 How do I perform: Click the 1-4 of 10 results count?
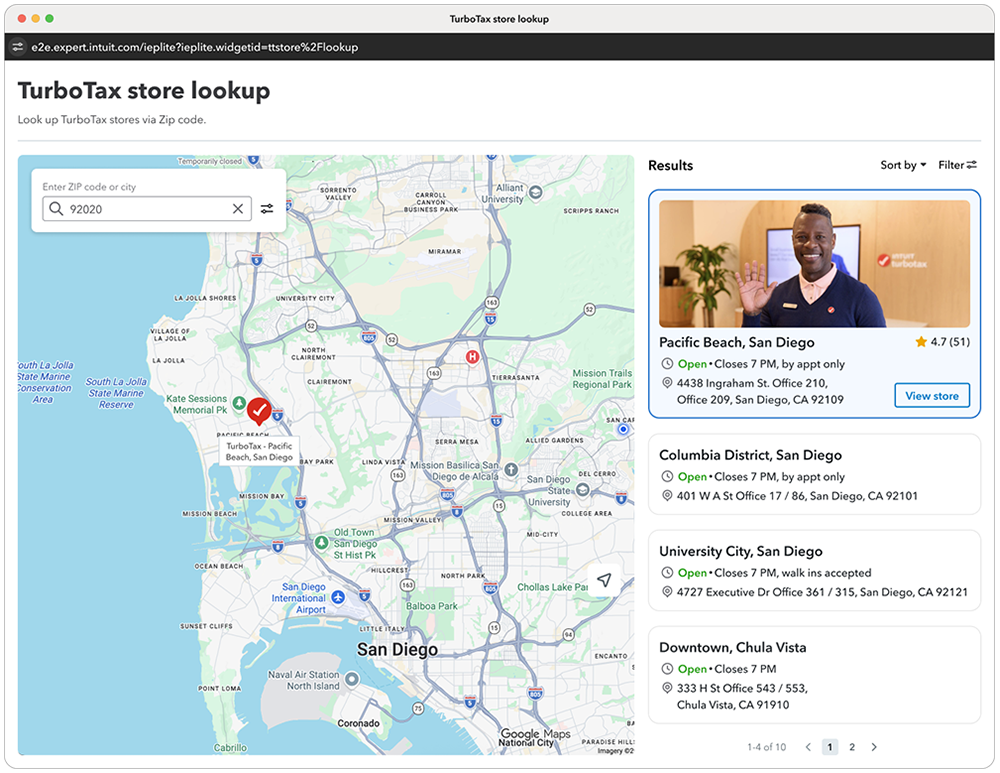coord(766,747)
